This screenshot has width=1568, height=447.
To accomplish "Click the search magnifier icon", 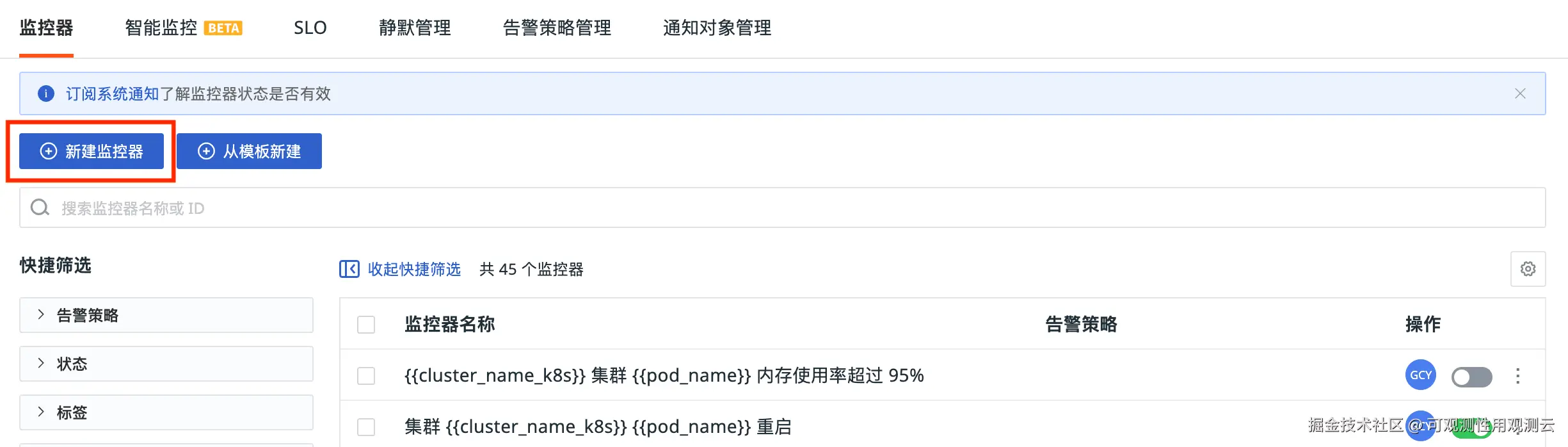I will [40, 207].
